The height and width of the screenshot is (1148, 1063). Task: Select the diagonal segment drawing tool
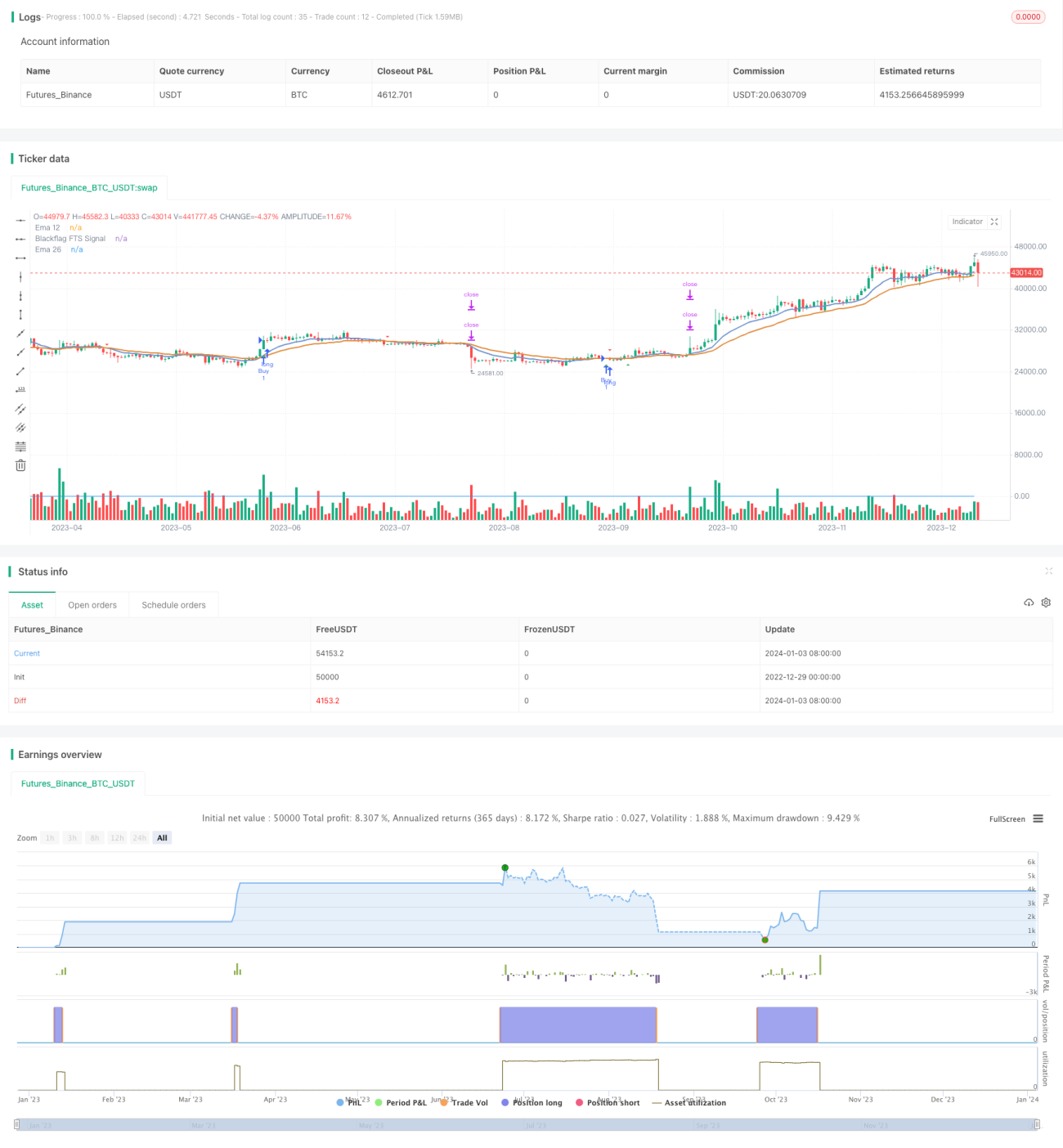[x=20, y=370]
